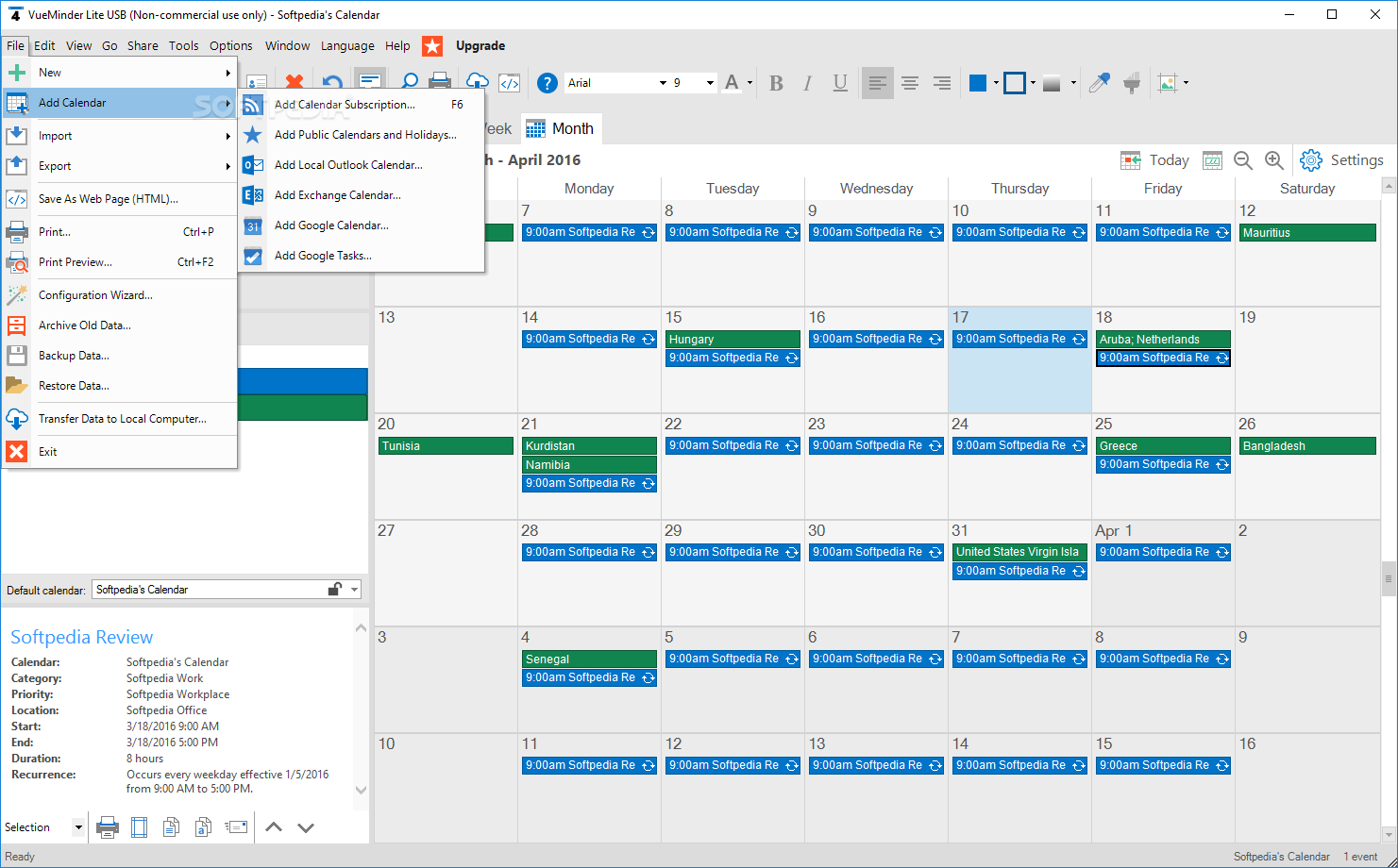Screen dimensions: 1398x868
Task: Click the HTML code export toolbar icon
Action: (509, 83)
